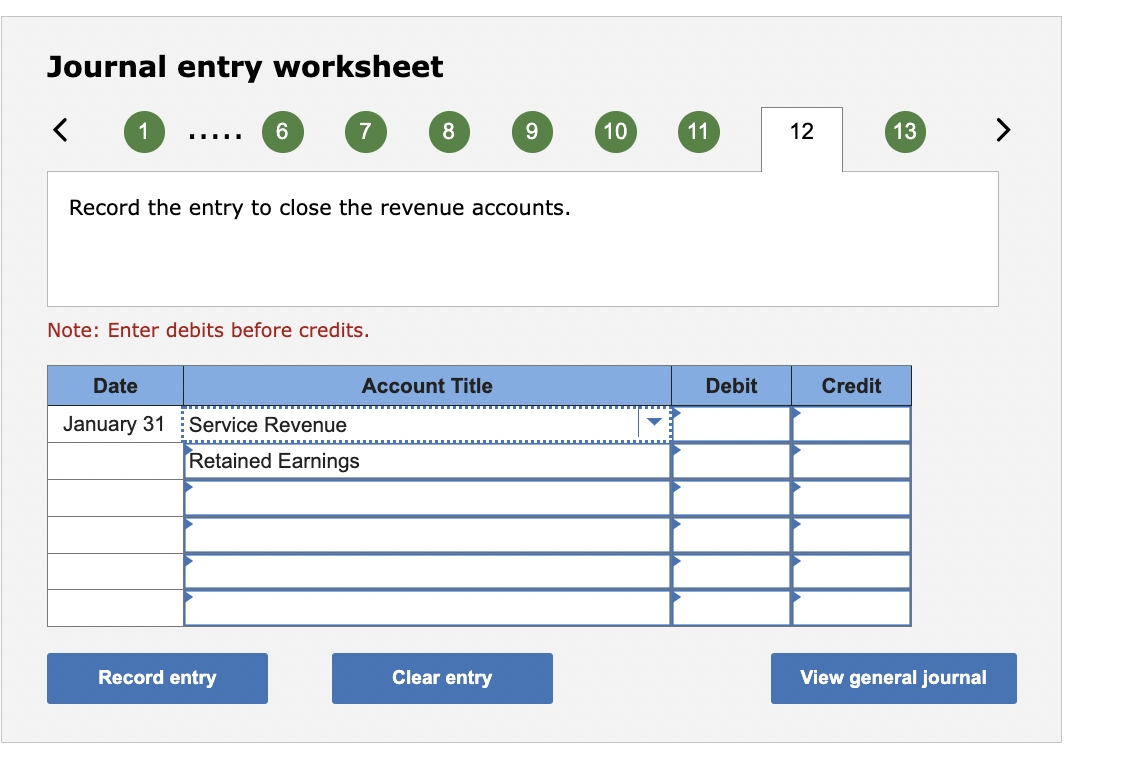Click the Debit cell for Service Revenue
Image resolution: width=1124 pixels, height=768 pixels.
[x=731, y=423]
